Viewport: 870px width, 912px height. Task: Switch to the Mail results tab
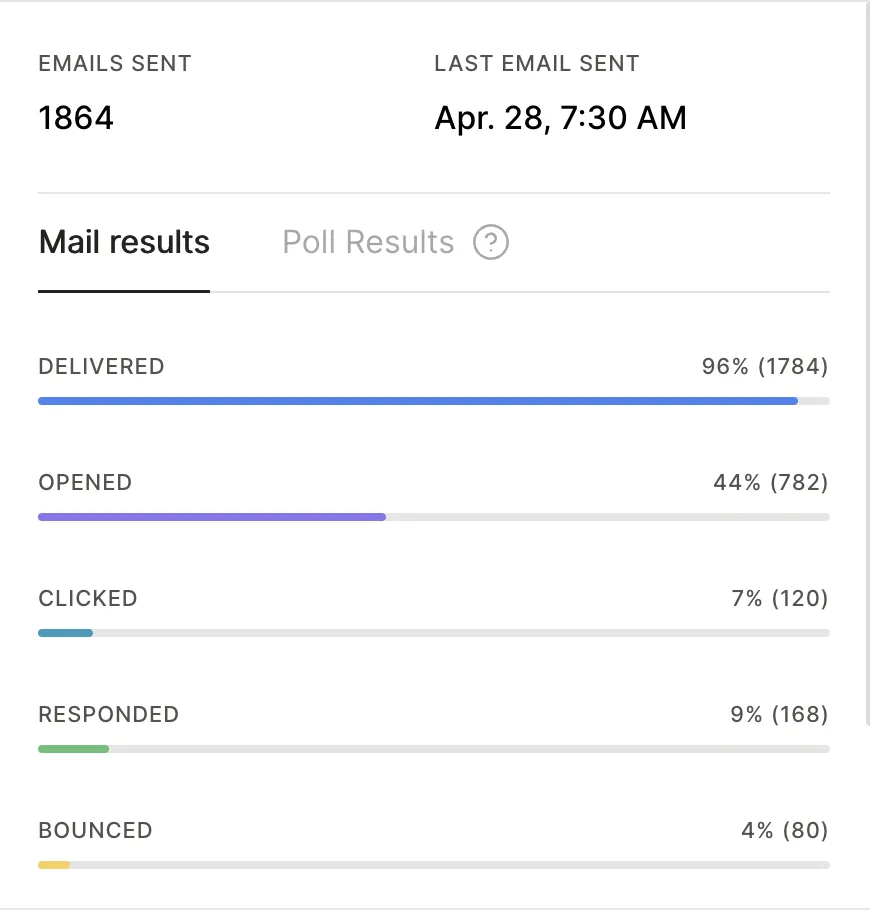[x=124, y=242]
